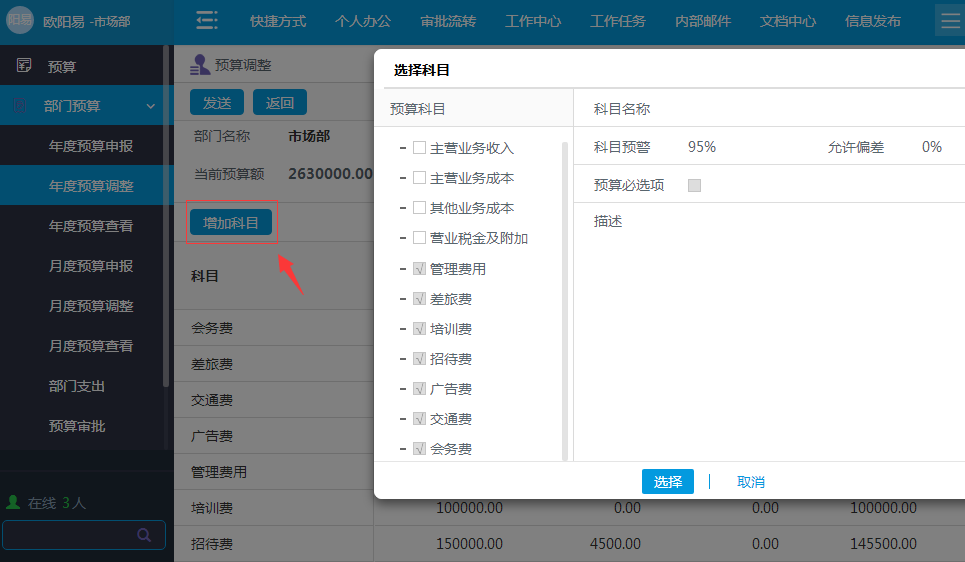This screenshot has height=562, width=965.
Task: Collapse the 营业税金及附加 tree node
Action: point(402,238)
